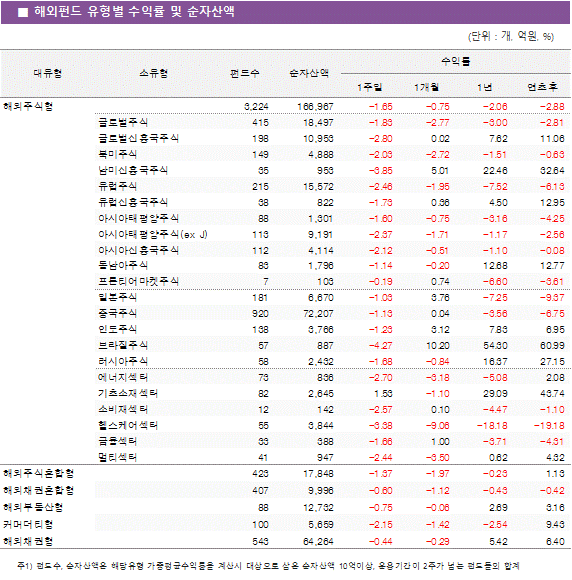Select the '동남아주식' row label
The image size is (572, 580).
[123, 265]
